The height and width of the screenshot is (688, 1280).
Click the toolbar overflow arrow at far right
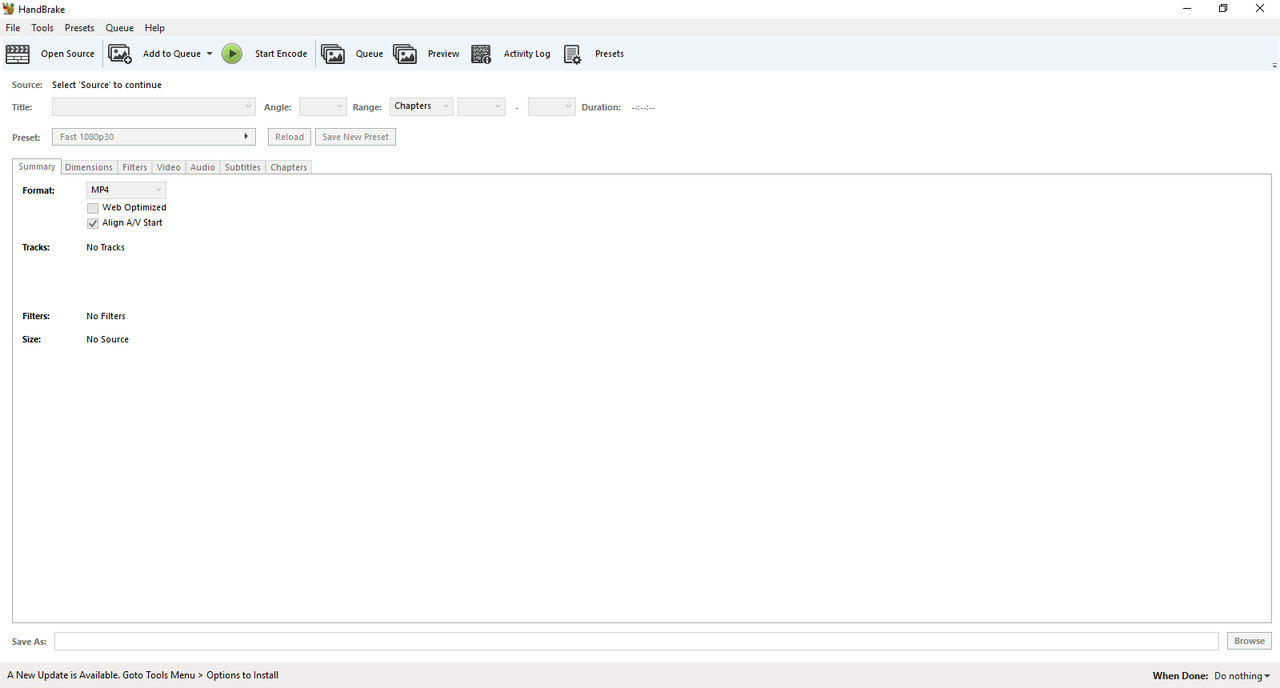1274,66
